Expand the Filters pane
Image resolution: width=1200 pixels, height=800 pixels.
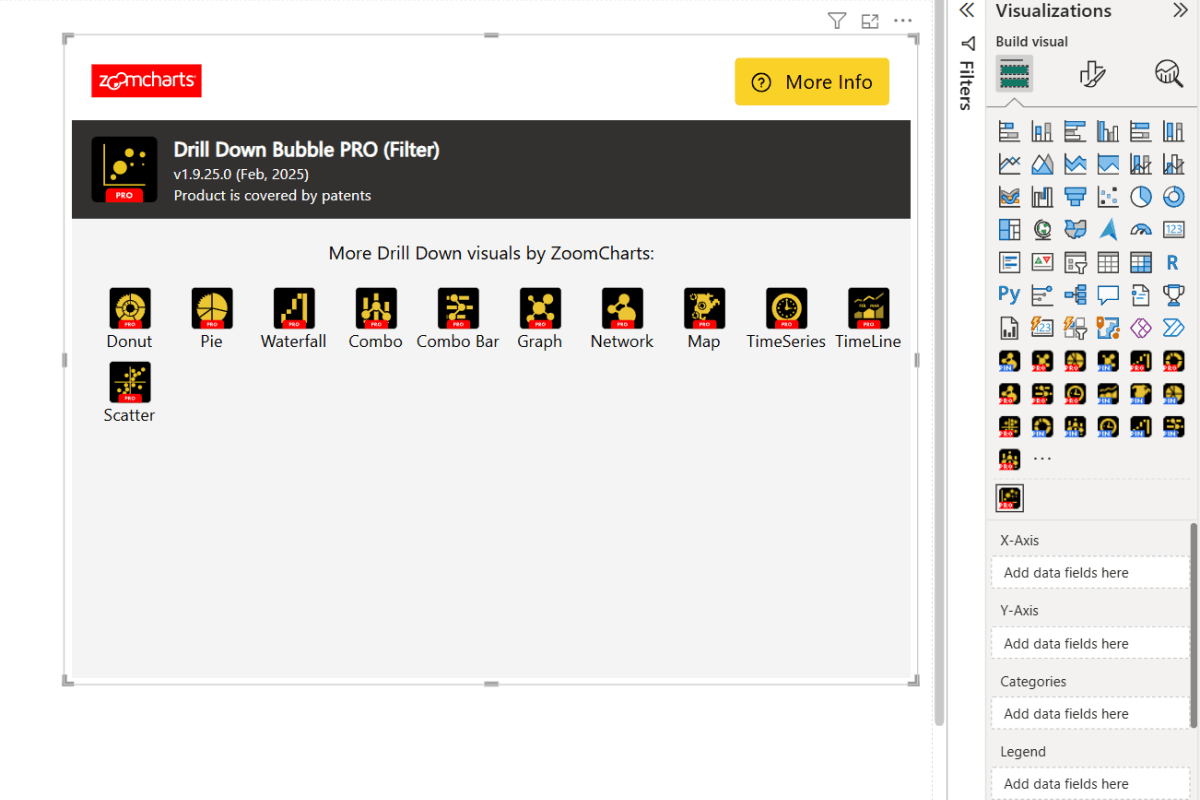pyautogui.click(x=966, y=10)
